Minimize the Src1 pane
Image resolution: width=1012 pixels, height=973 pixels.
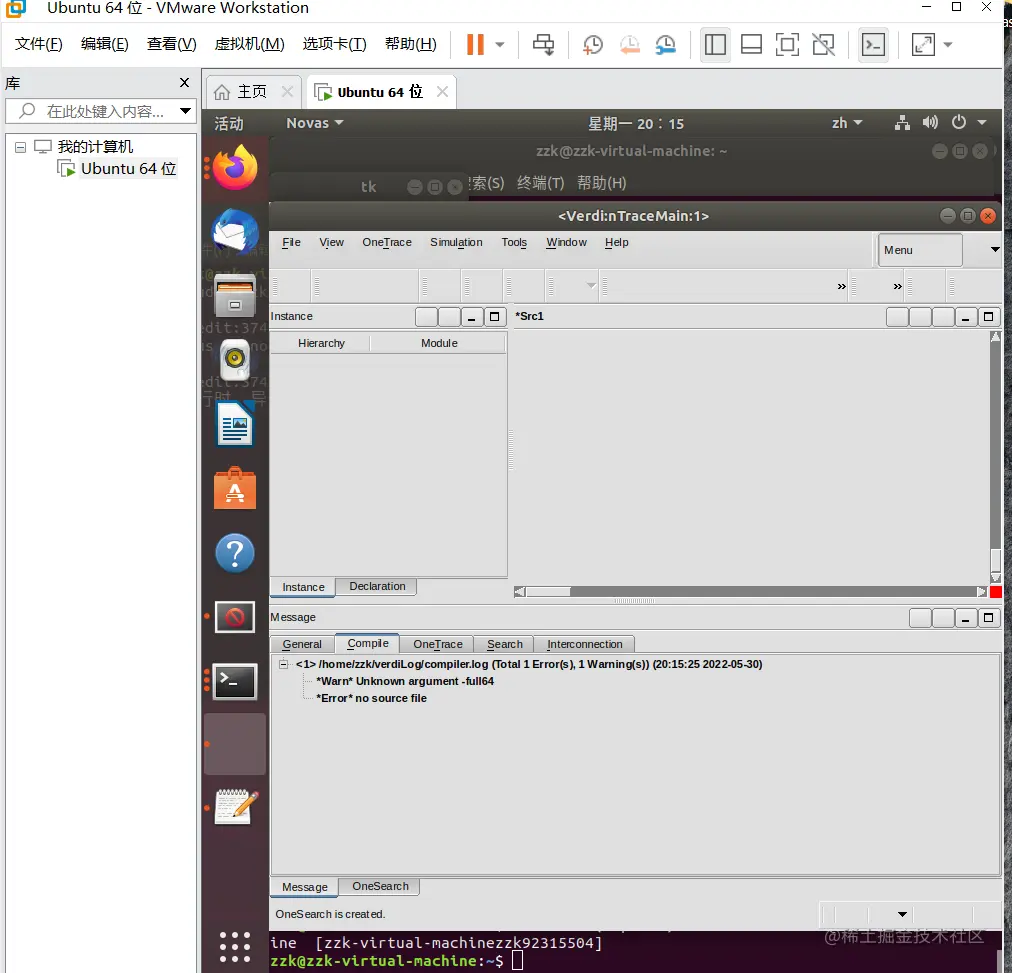(965, 317)
